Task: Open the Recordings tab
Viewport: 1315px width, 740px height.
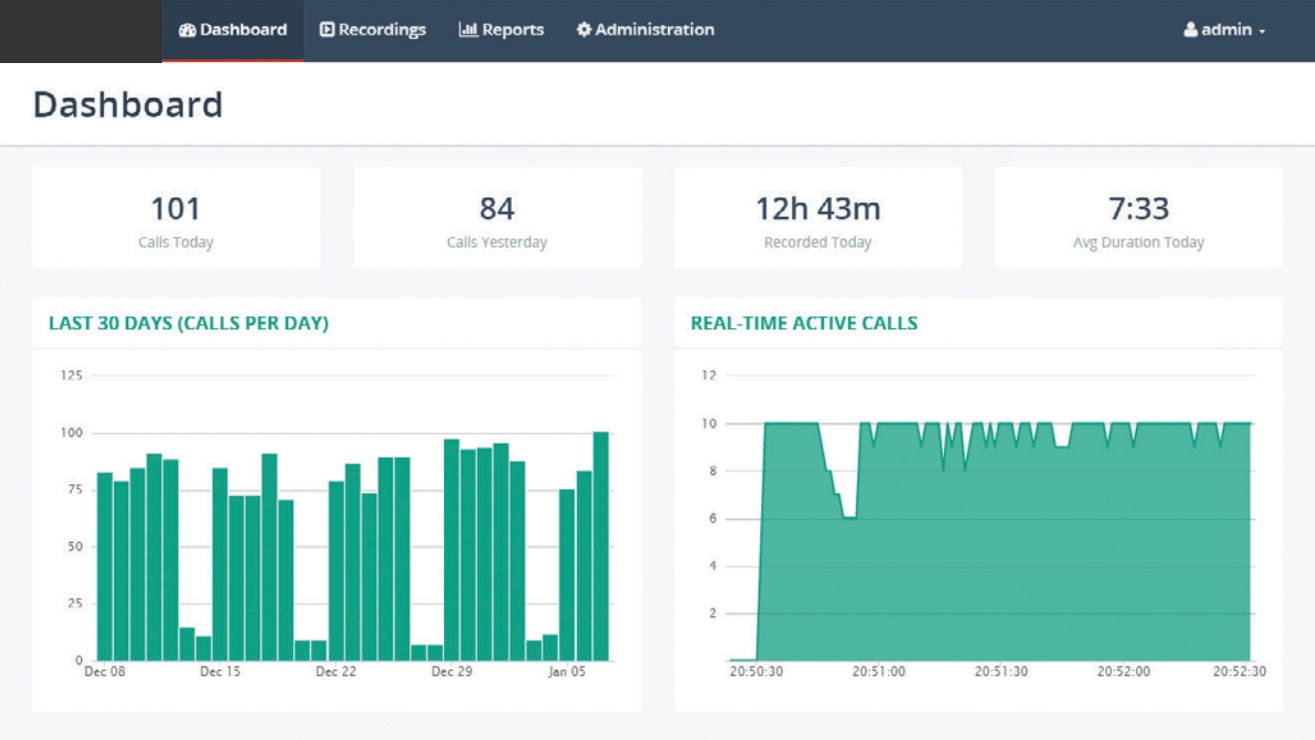Action: point(373,30)
